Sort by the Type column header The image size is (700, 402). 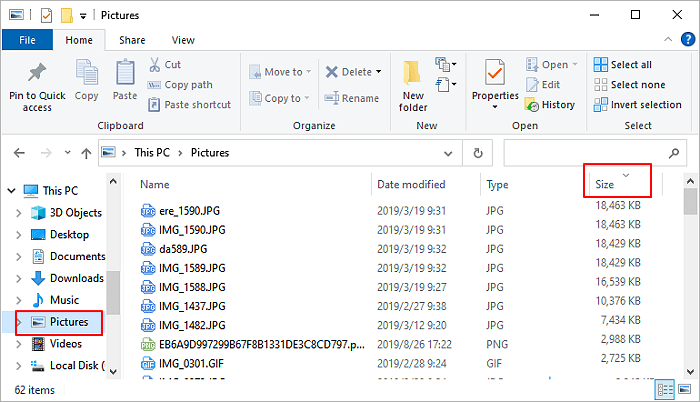click(497, 184)
